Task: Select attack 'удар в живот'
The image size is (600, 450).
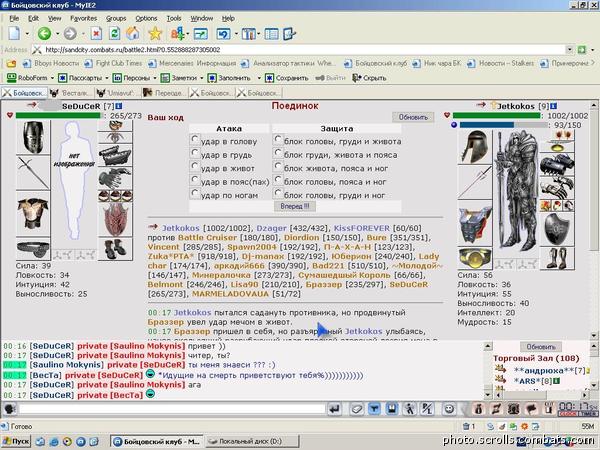Action: click(x=195, y=166)
